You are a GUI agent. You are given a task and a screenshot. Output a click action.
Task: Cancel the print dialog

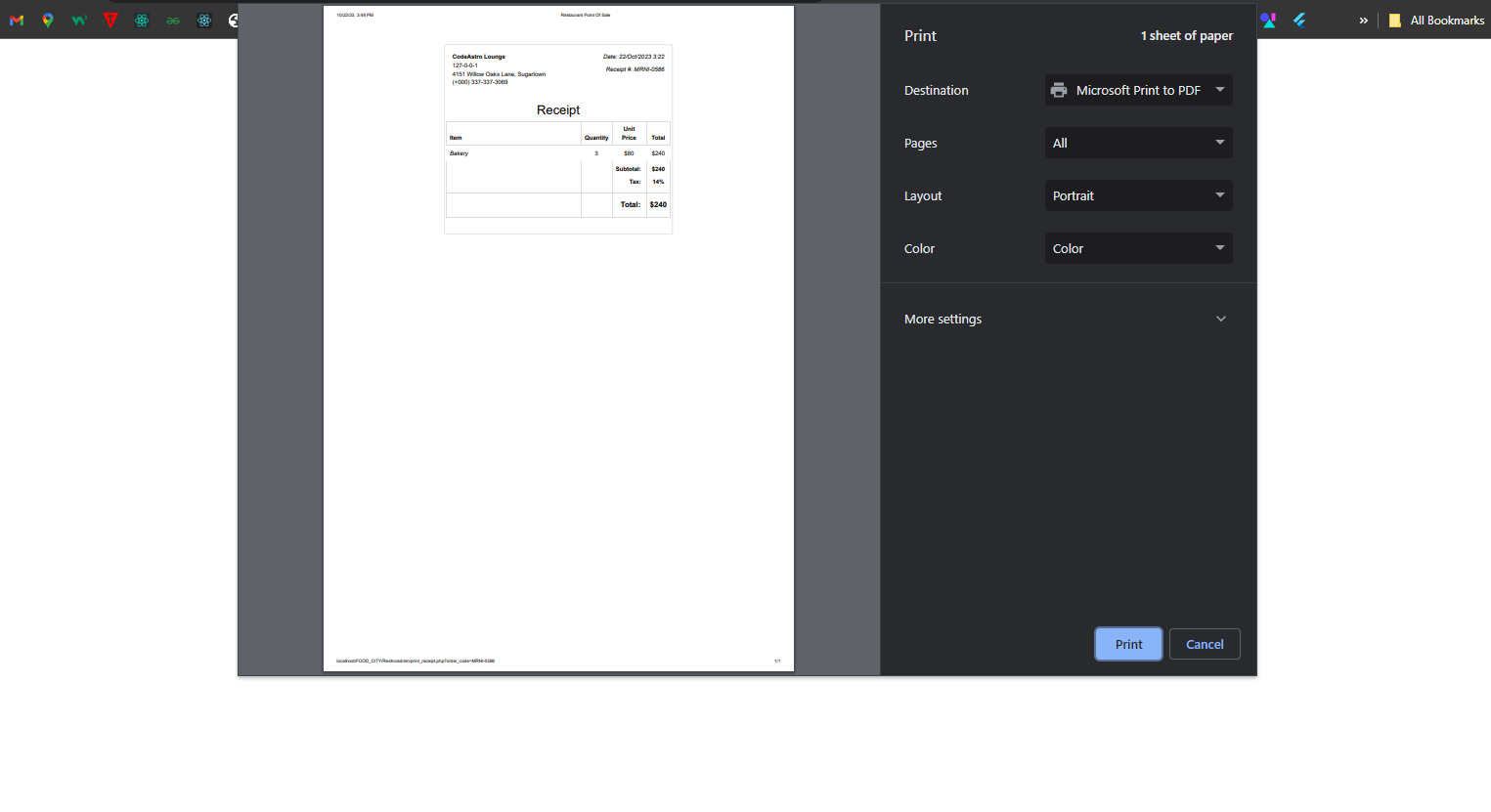1205,644
